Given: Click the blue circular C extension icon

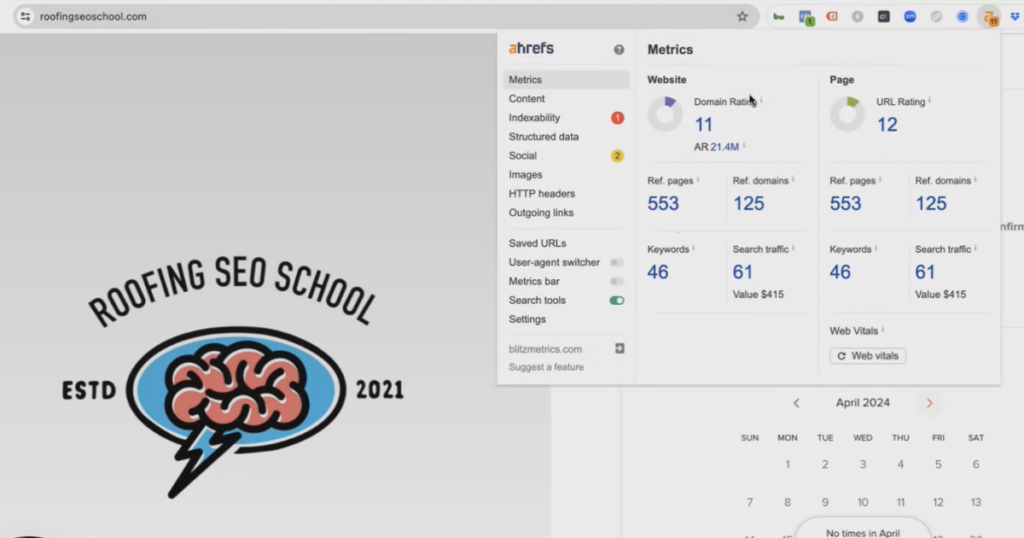Looking at the screenshot, I should 962,16.
